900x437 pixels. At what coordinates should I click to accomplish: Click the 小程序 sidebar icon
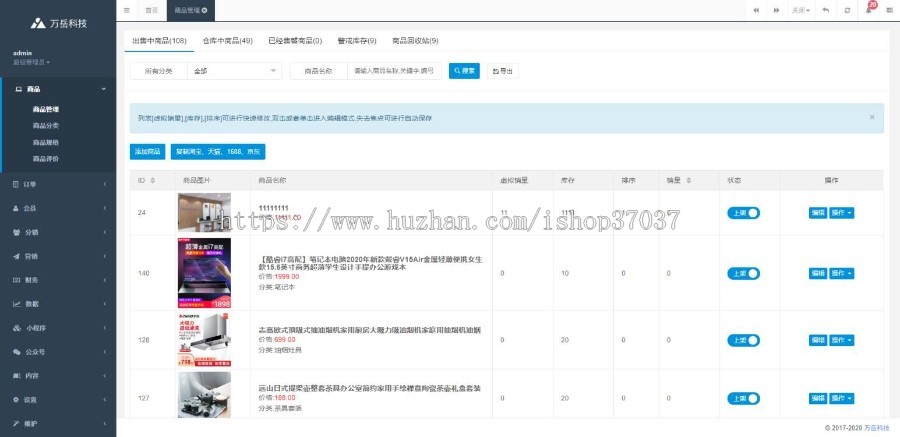pyautogui.click(x=17, y=328)
